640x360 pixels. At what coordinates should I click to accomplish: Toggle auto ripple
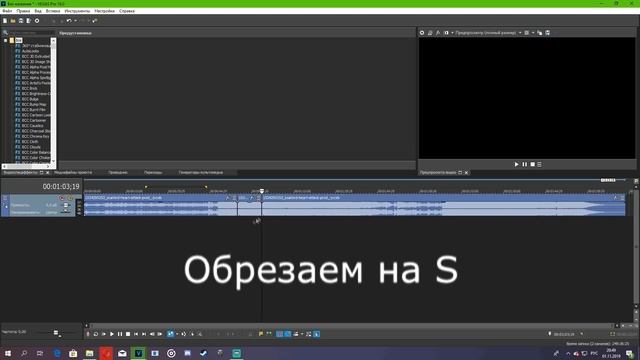(296, 334)
